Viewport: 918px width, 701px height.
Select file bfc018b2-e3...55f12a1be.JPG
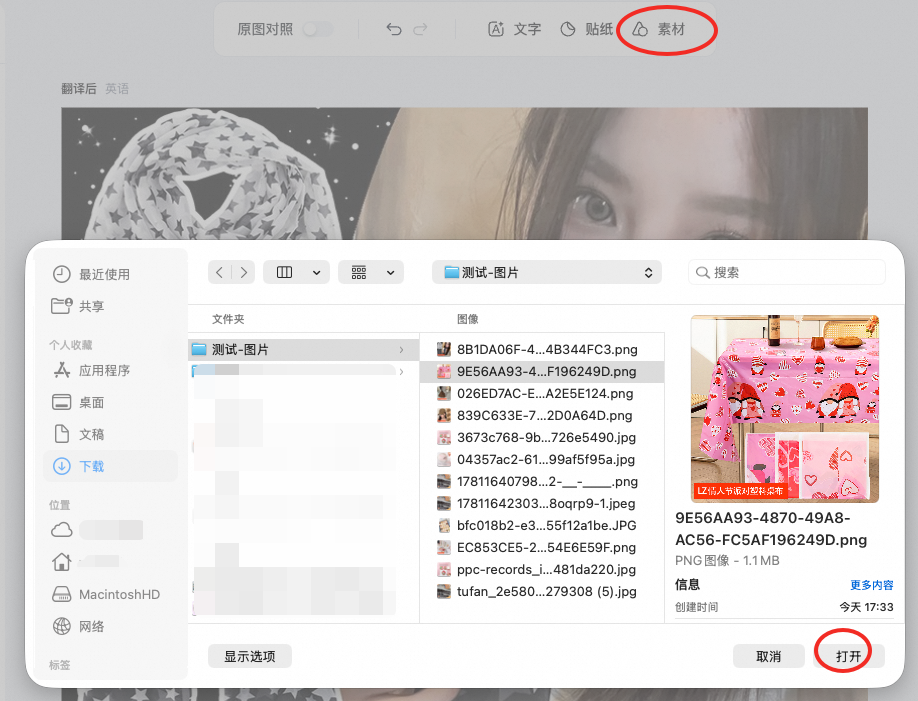[542, 525]
